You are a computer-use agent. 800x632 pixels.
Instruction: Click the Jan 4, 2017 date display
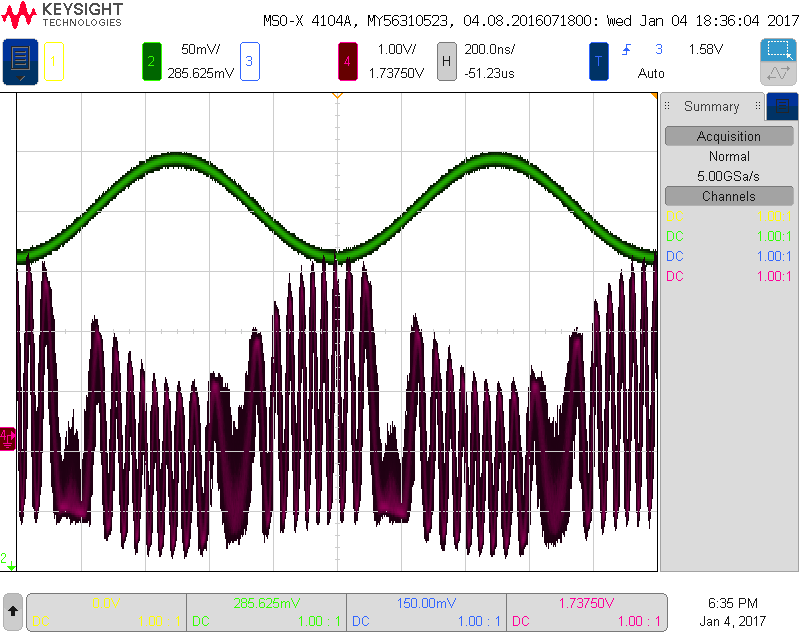tap(733, 621)
